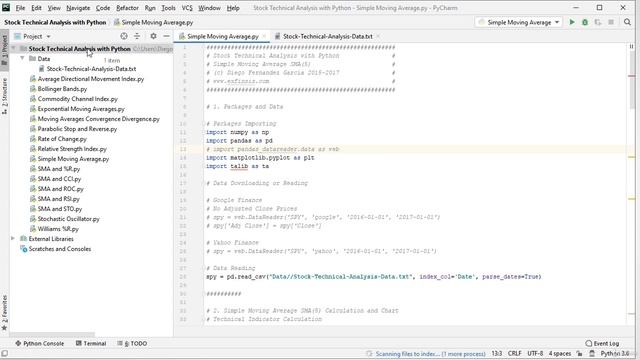Click the Stock Technical Analysis with Python breadcrumb

point(55,22)
